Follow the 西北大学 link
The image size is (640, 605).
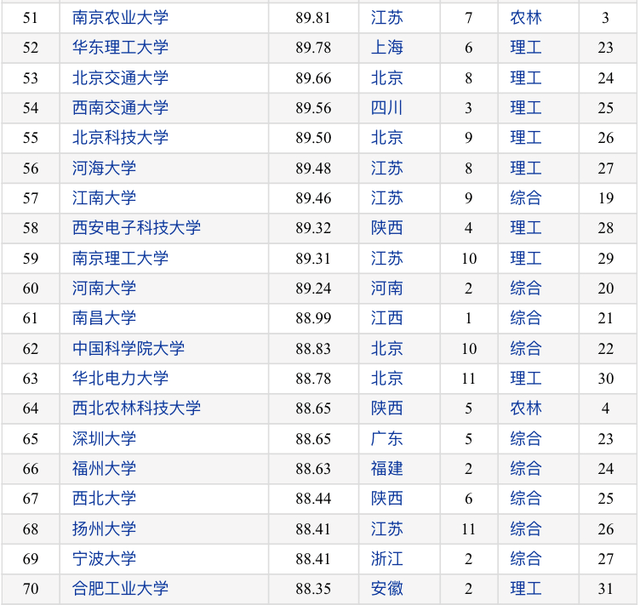[104, 498]
